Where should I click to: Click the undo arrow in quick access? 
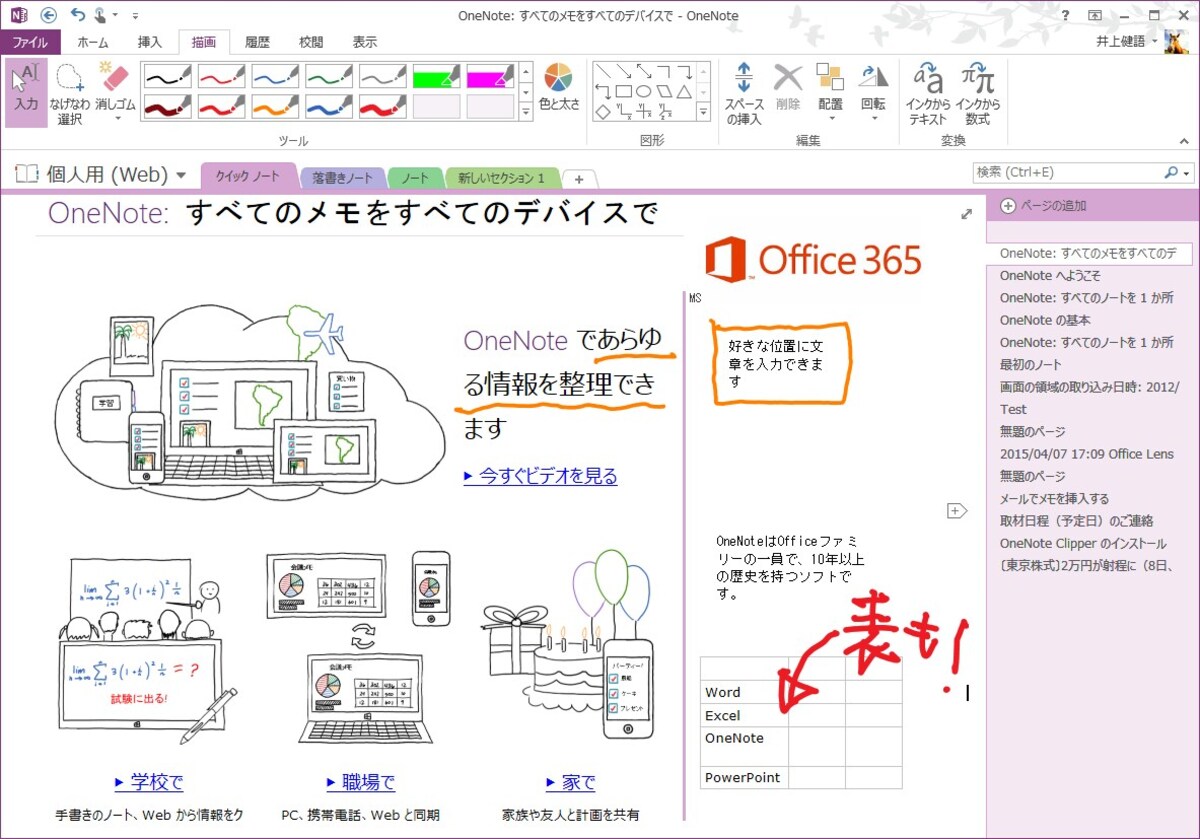78,15
